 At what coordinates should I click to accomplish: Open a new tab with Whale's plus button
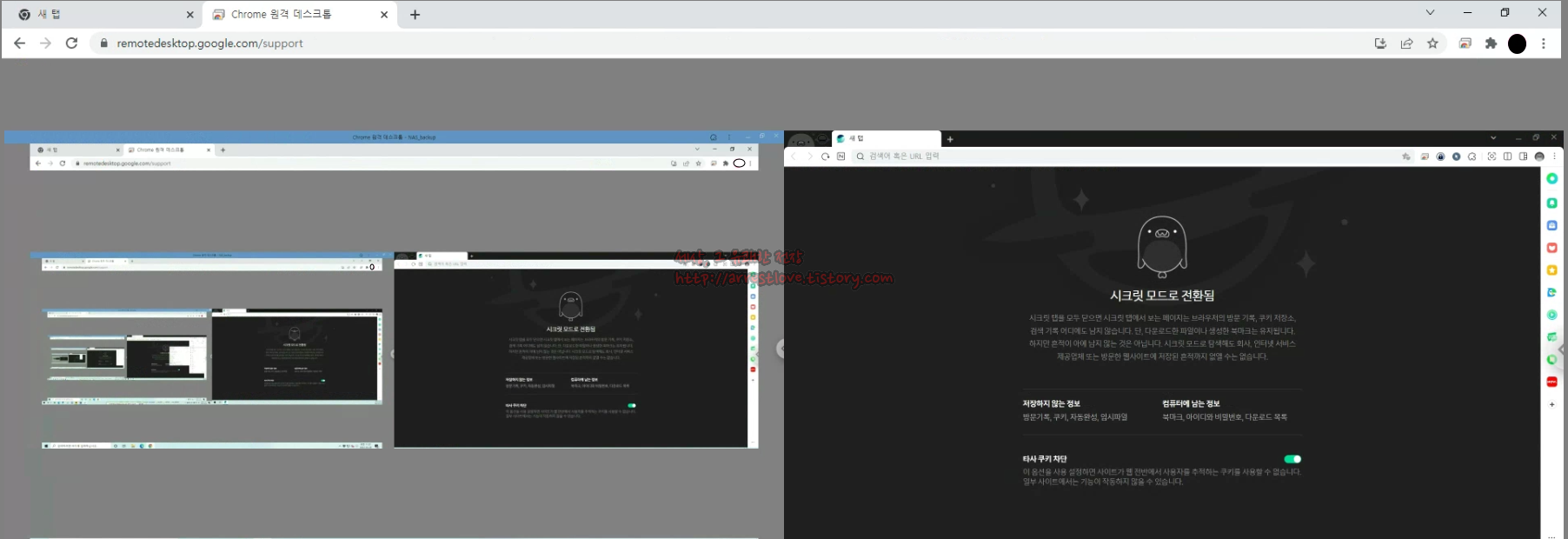950,139
